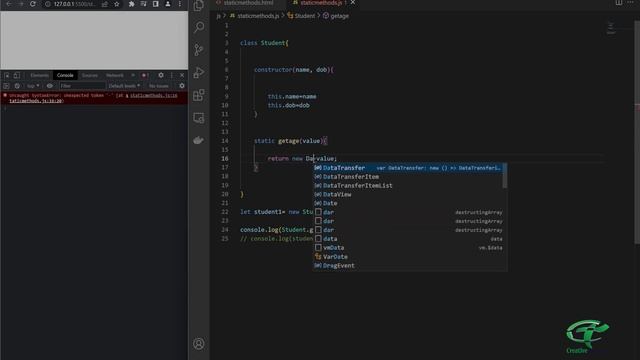
Task: Click the browser back arrow
Action: click(9, 4)
